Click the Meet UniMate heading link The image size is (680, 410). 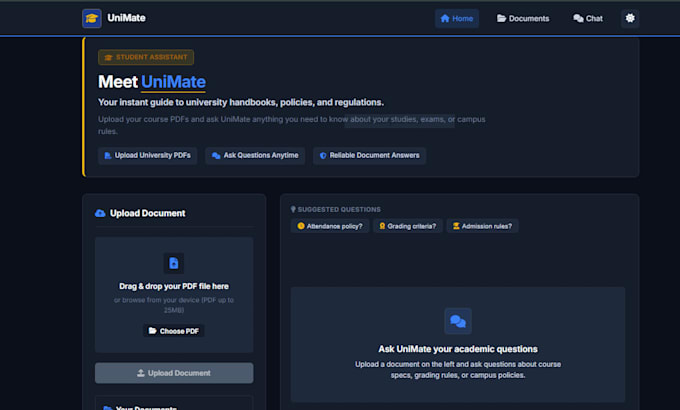[173, 82]
